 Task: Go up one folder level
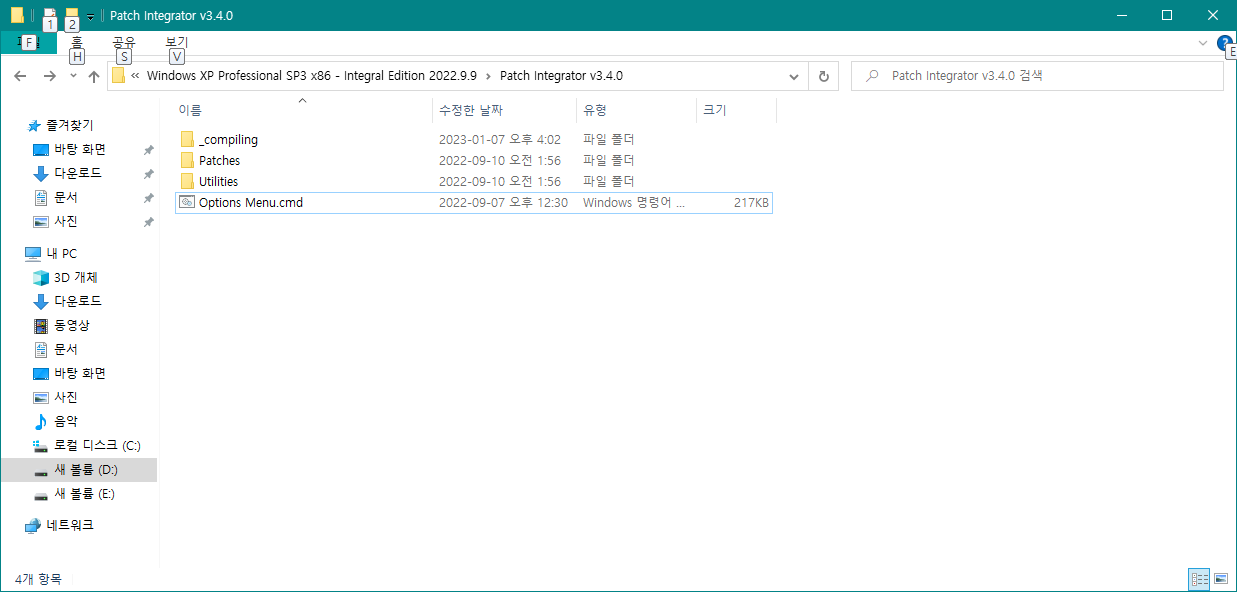tap(94, 76)
